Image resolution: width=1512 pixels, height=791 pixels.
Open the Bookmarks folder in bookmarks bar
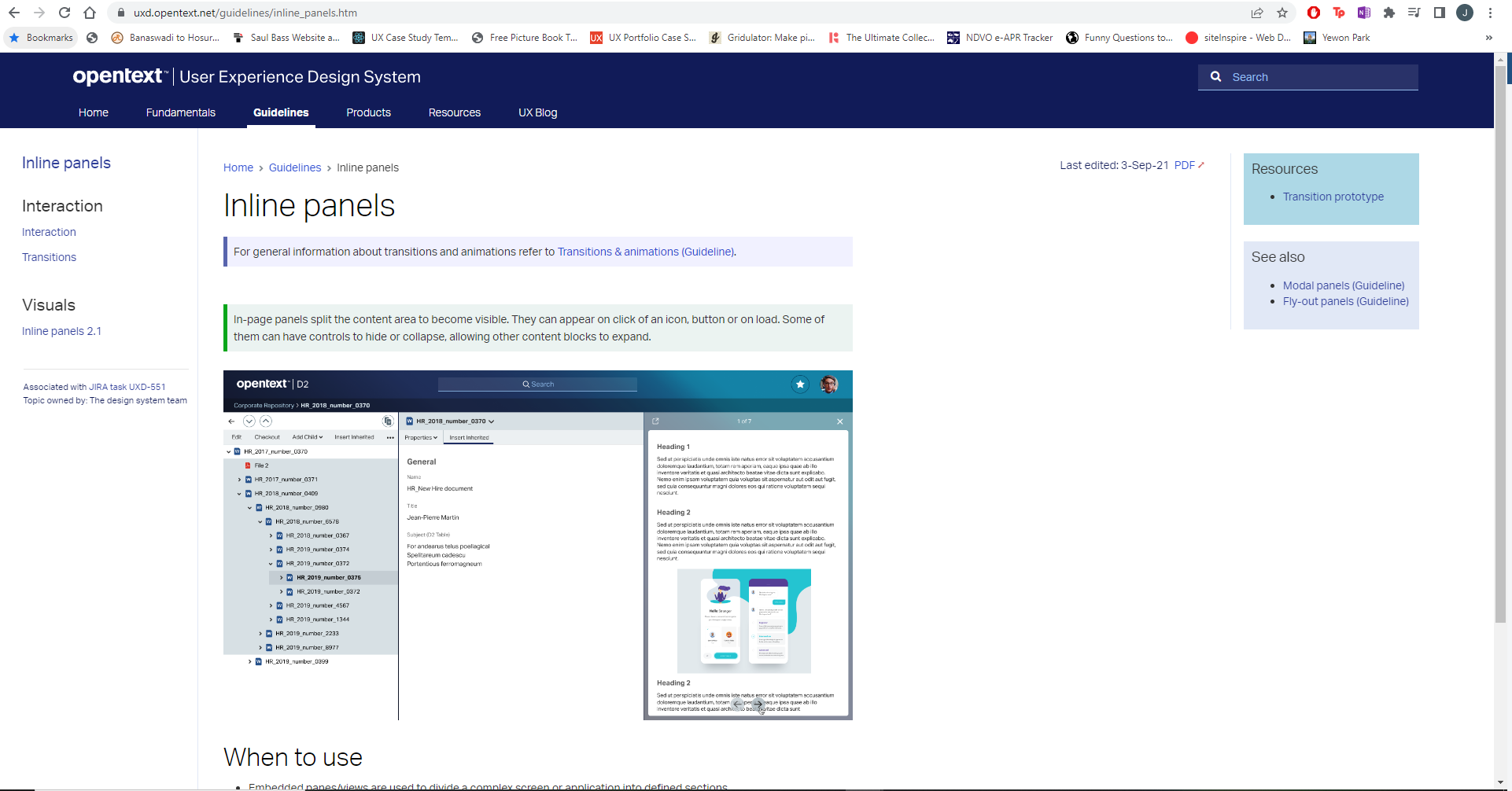[41, 38]
